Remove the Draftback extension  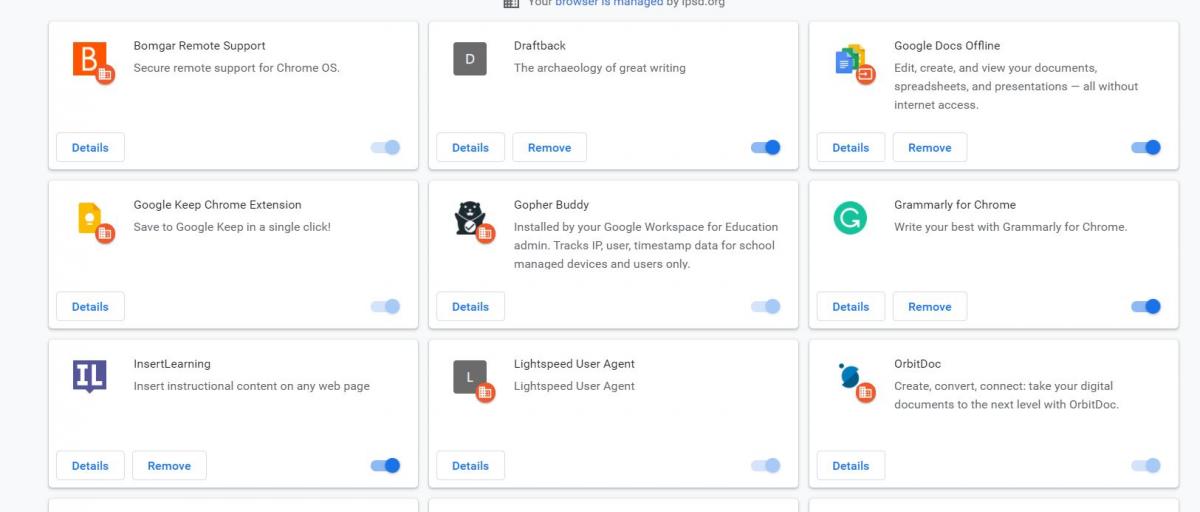pos(549,147)
